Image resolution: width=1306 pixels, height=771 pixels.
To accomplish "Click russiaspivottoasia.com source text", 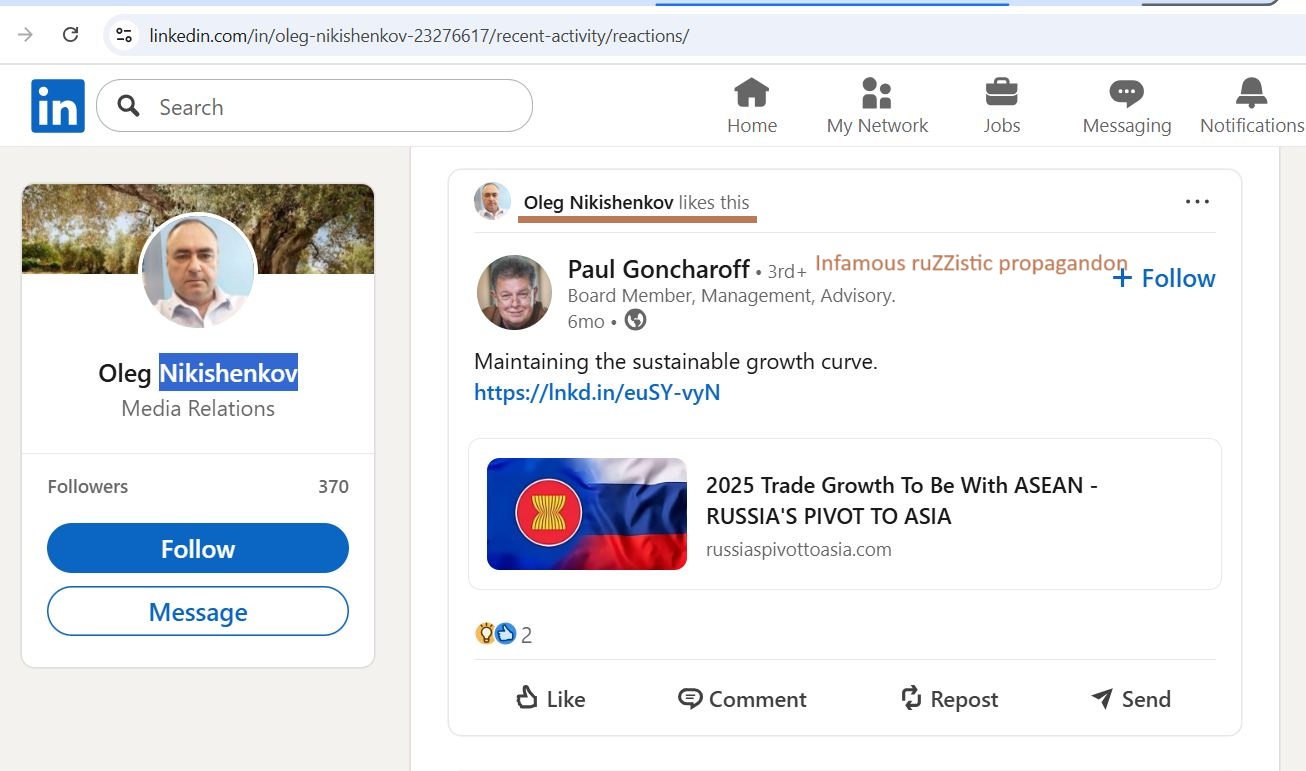I will coord(798,550).
